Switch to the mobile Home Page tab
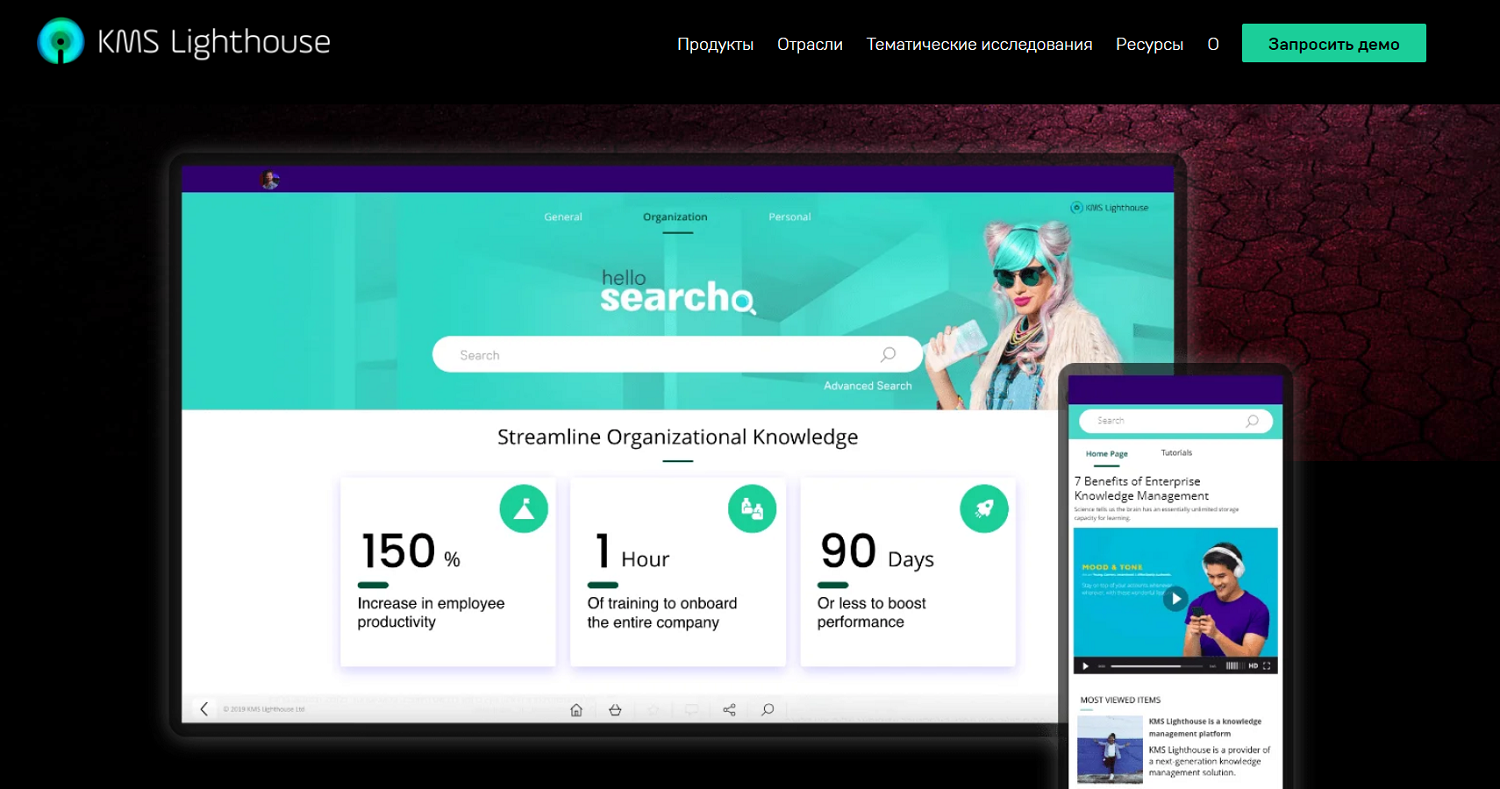Image resolution: width=1500 pixels, height=789 pixels. (1107, 454)
